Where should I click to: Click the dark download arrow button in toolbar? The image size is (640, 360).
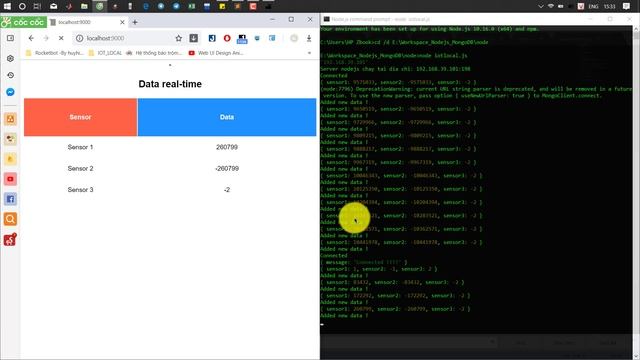click(x=193, y=38)
